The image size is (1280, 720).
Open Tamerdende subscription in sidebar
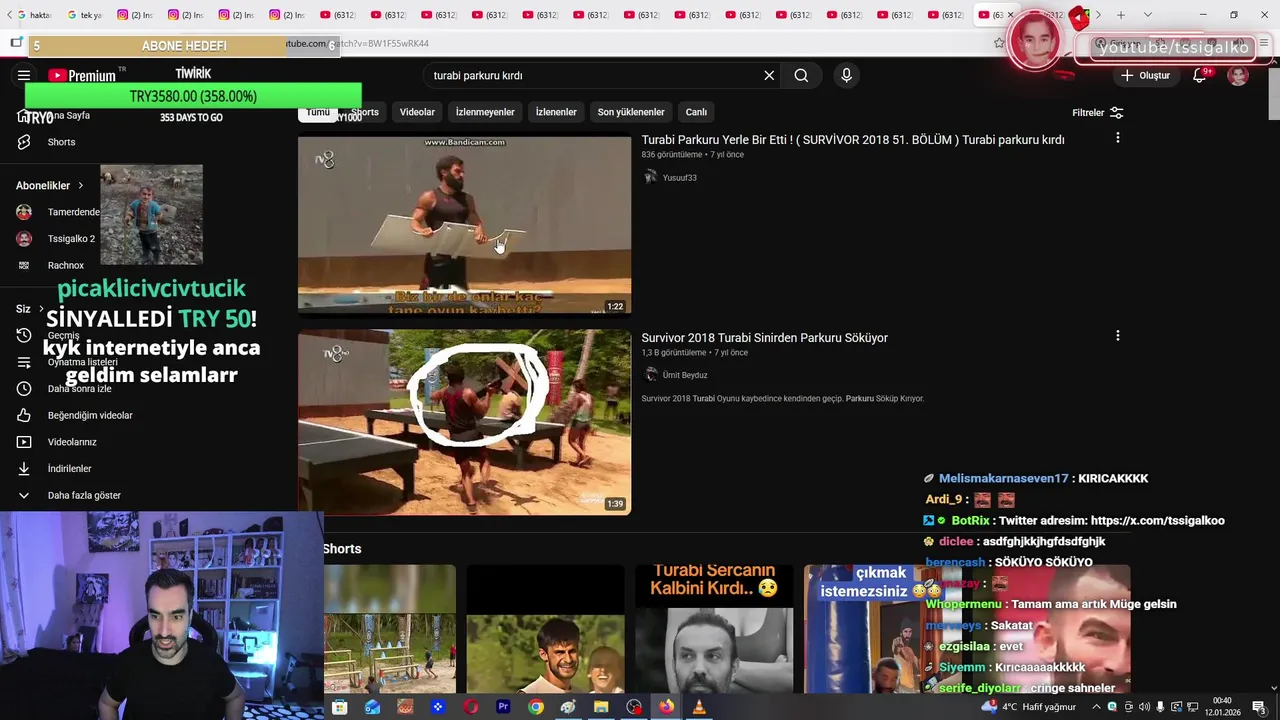click(60, 212)
